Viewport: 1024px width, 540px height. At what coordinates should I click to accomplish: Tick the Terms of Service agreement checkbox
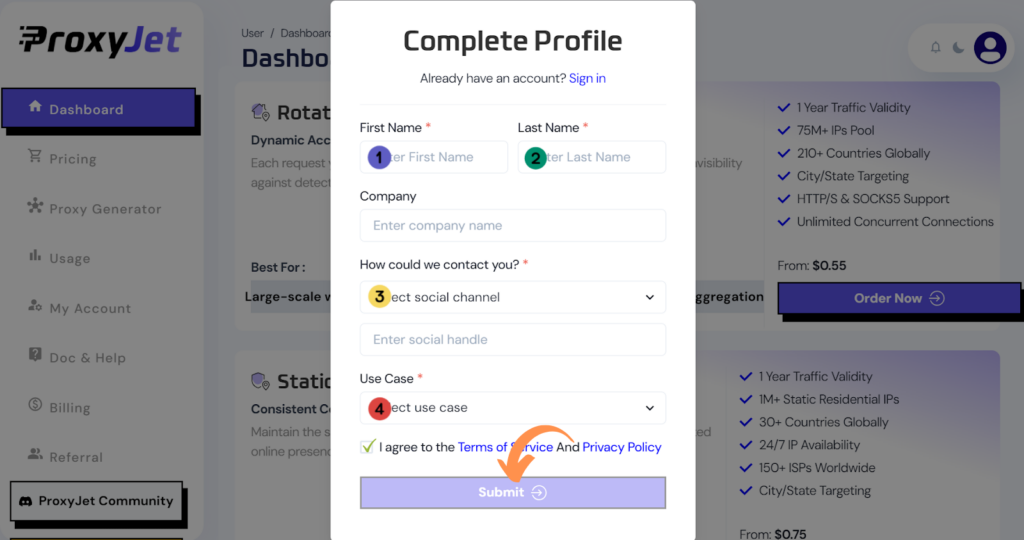(368, 447)
